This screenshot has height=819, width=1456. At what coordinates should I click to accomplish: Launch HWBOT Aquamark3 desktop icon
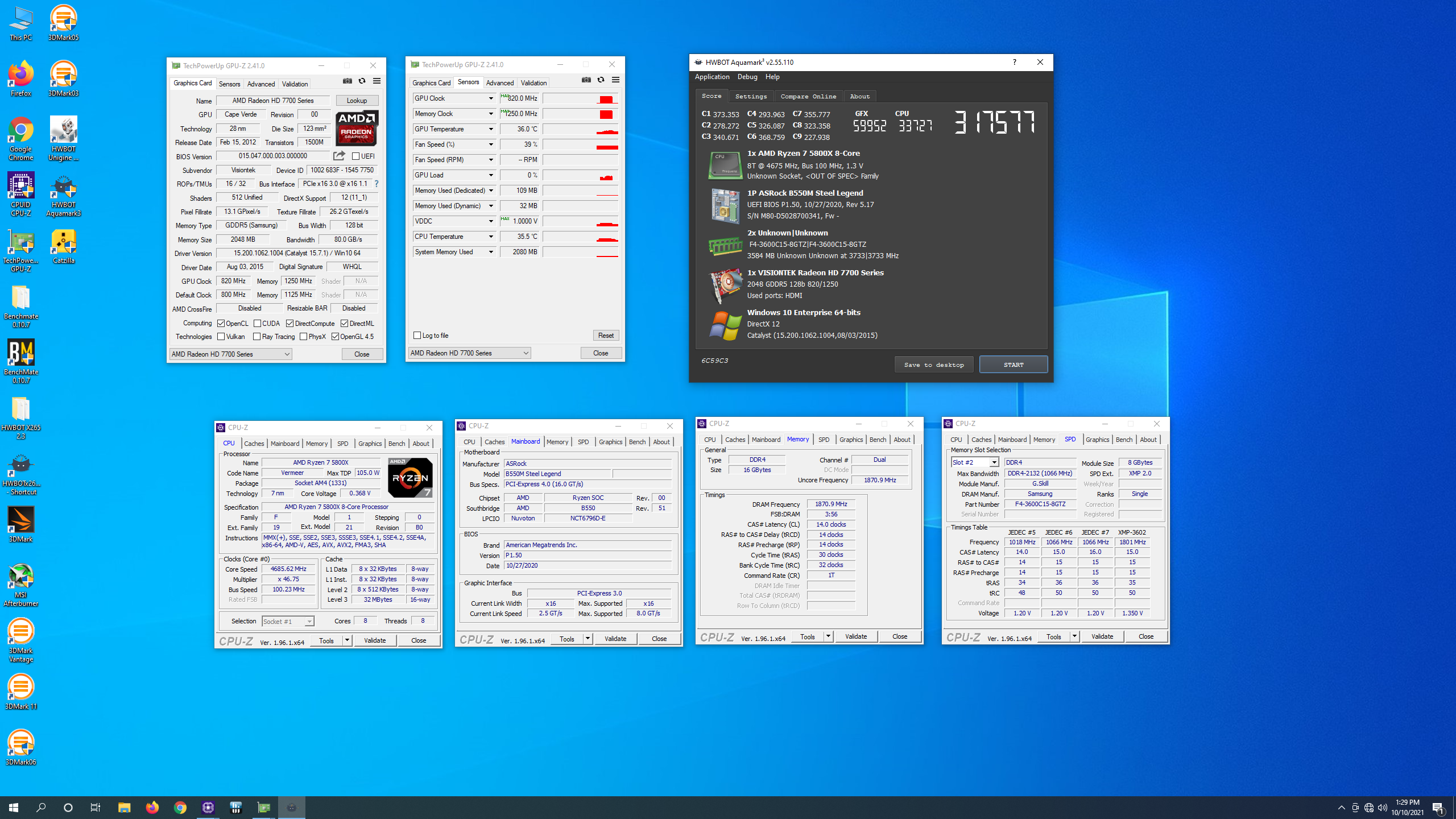[x=63, y=195]
